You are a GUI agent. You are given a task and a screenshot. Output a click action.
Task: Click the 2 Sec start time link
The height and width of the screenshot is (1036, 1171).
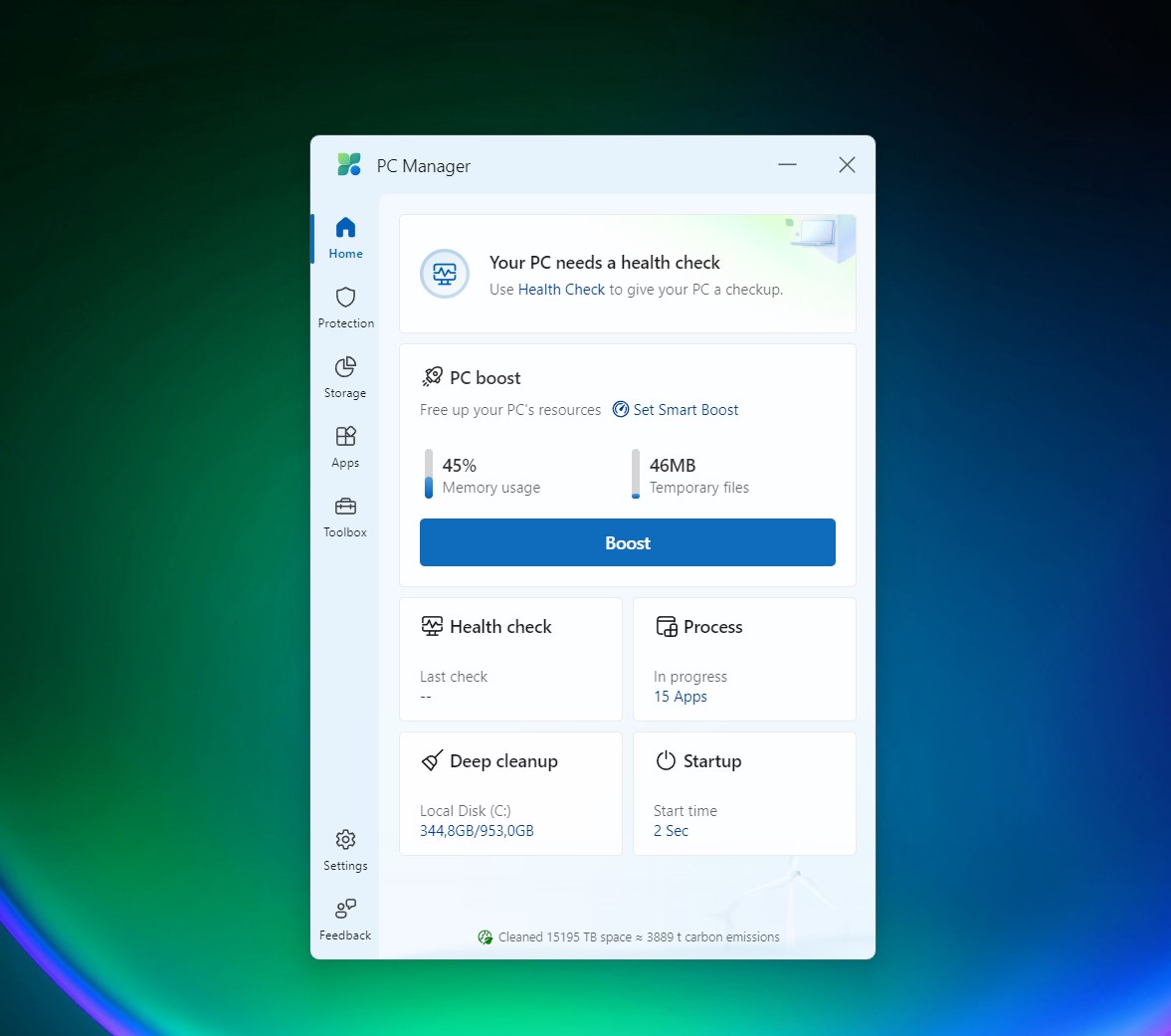point(671,831)
